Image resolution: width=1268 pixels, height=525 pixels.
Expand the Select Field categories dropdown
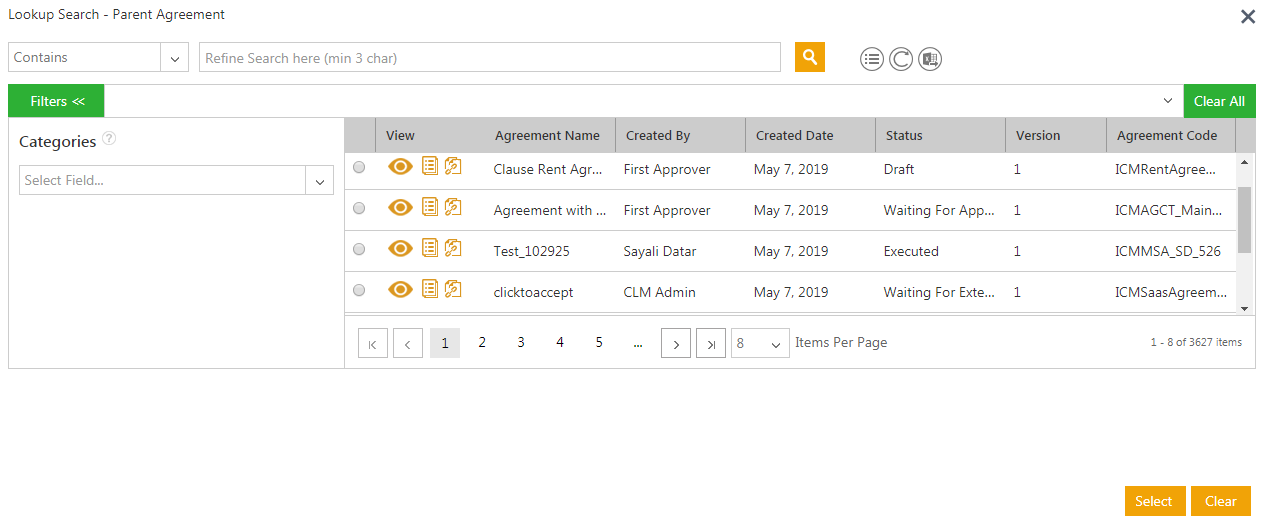click(319, 181)
